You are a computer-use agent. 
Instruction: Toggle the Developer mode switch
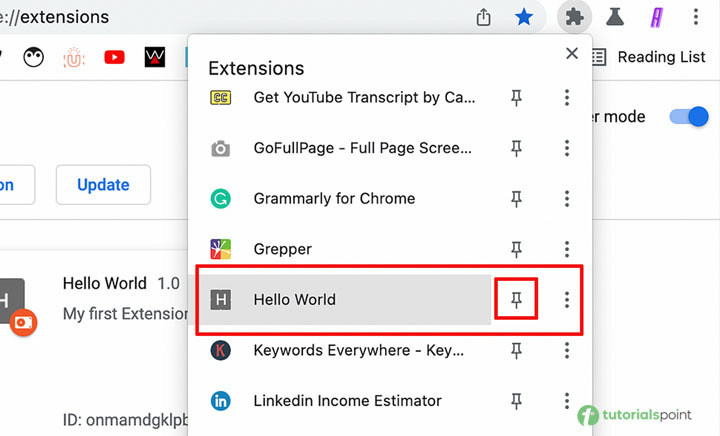688,116
